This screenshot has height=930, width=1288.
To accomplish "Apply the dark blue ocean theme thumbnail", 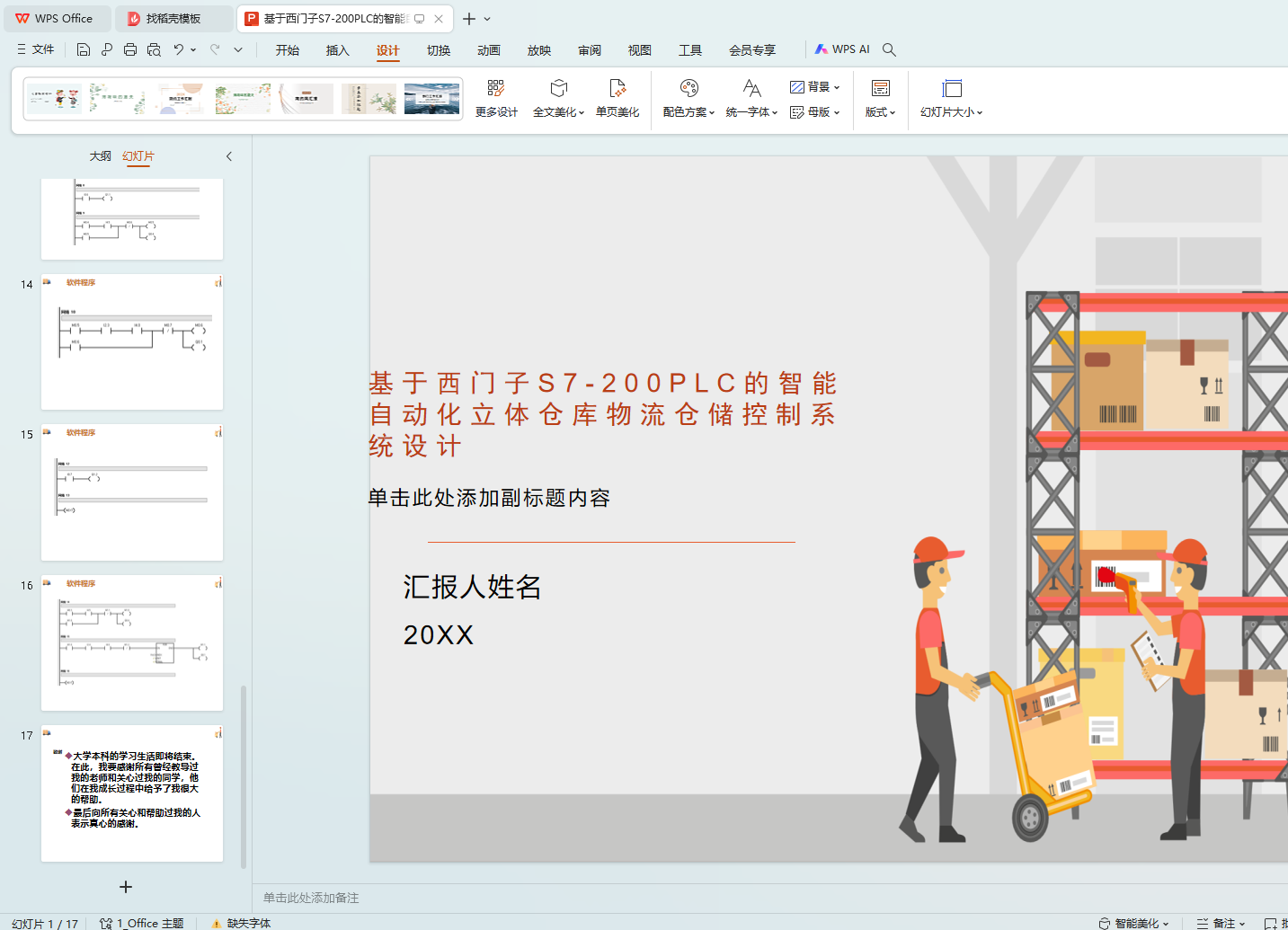I will pos(432,99).
